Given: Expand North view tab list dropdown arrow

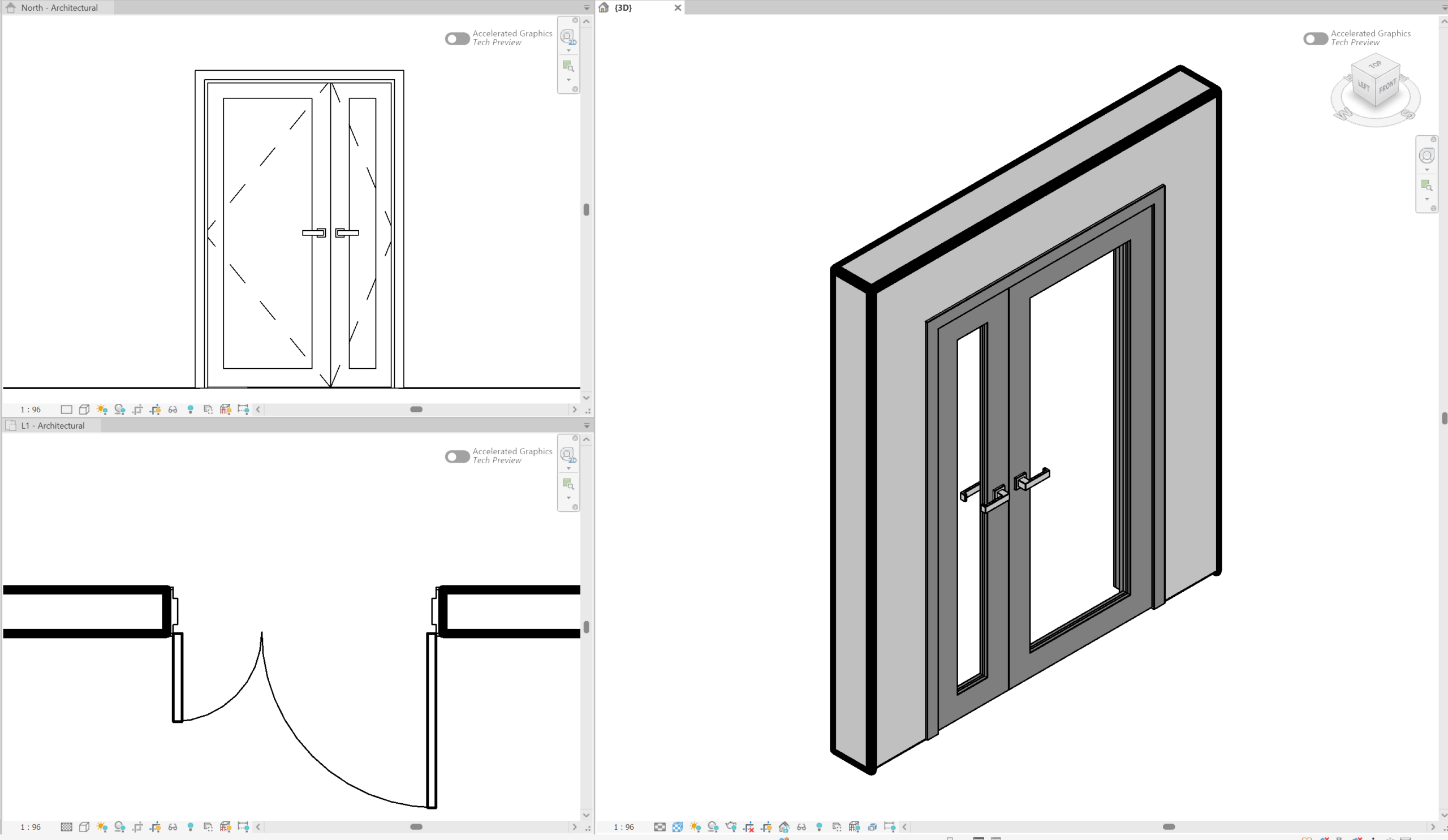Looking at the screenshot, I should (x=587, y=8).
